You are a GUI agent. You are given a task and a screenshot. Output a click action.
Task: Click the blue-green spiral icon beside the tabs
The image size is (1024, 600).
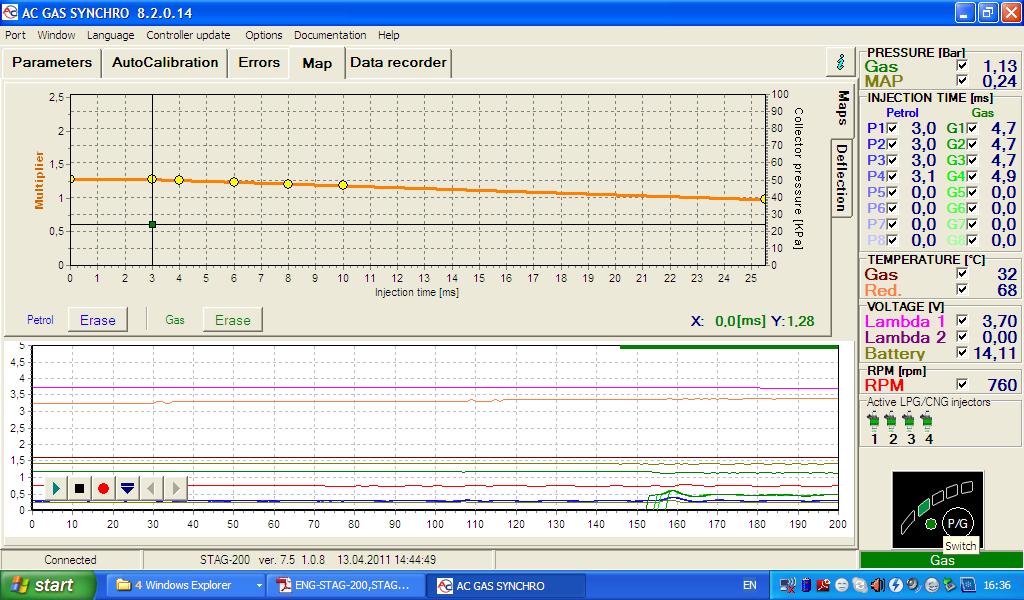[841, 62]
